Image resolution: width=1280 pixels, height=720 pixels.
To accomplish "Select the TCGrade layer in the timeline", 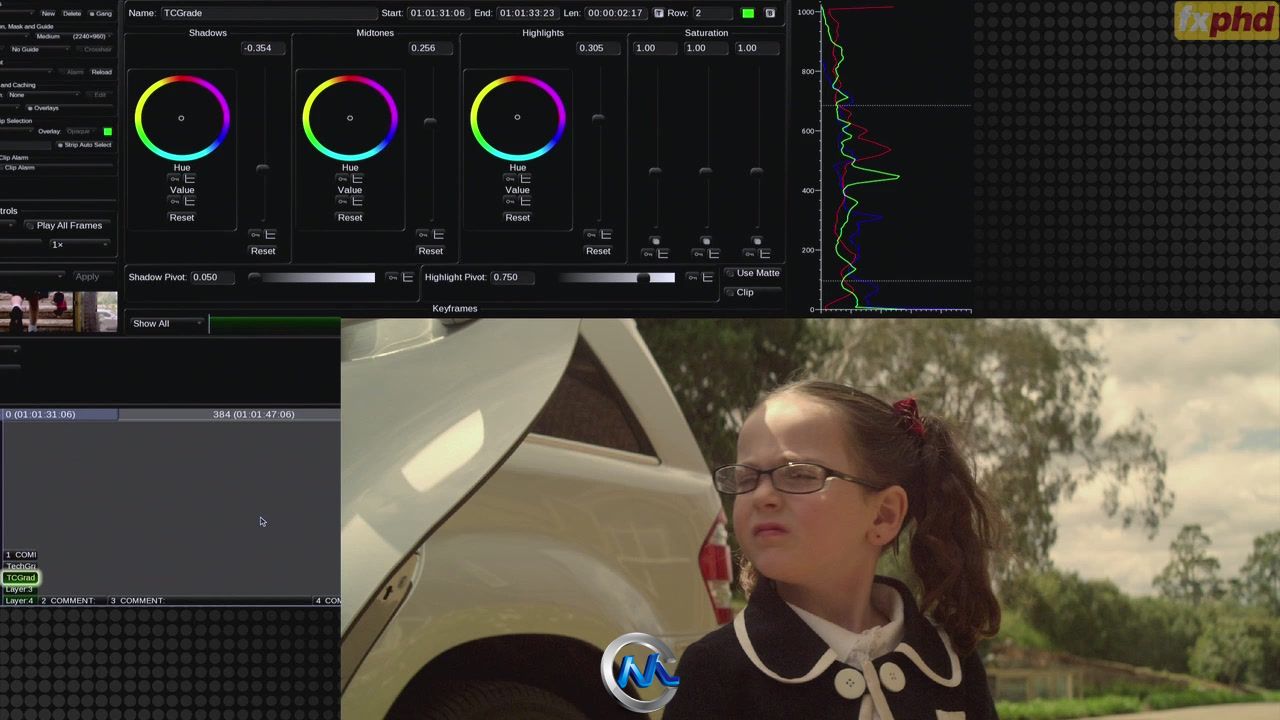I will pyautogui.click(x=20, y=578).
